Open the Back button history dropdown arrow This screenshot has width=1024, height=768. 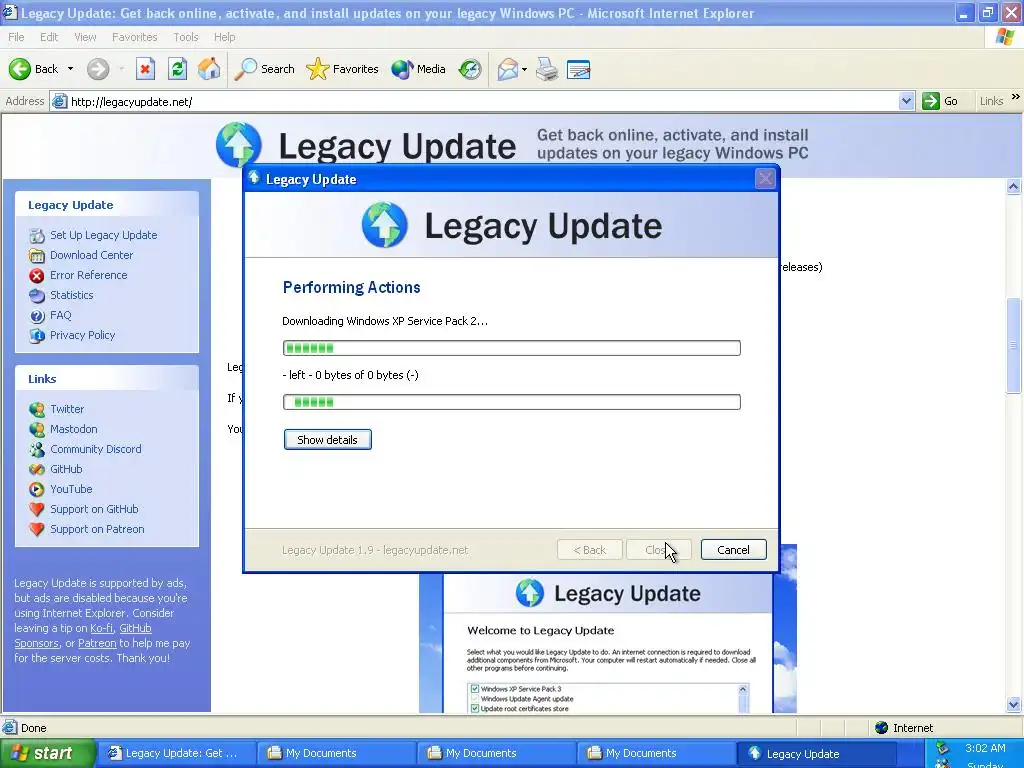[x=71, y=69]
